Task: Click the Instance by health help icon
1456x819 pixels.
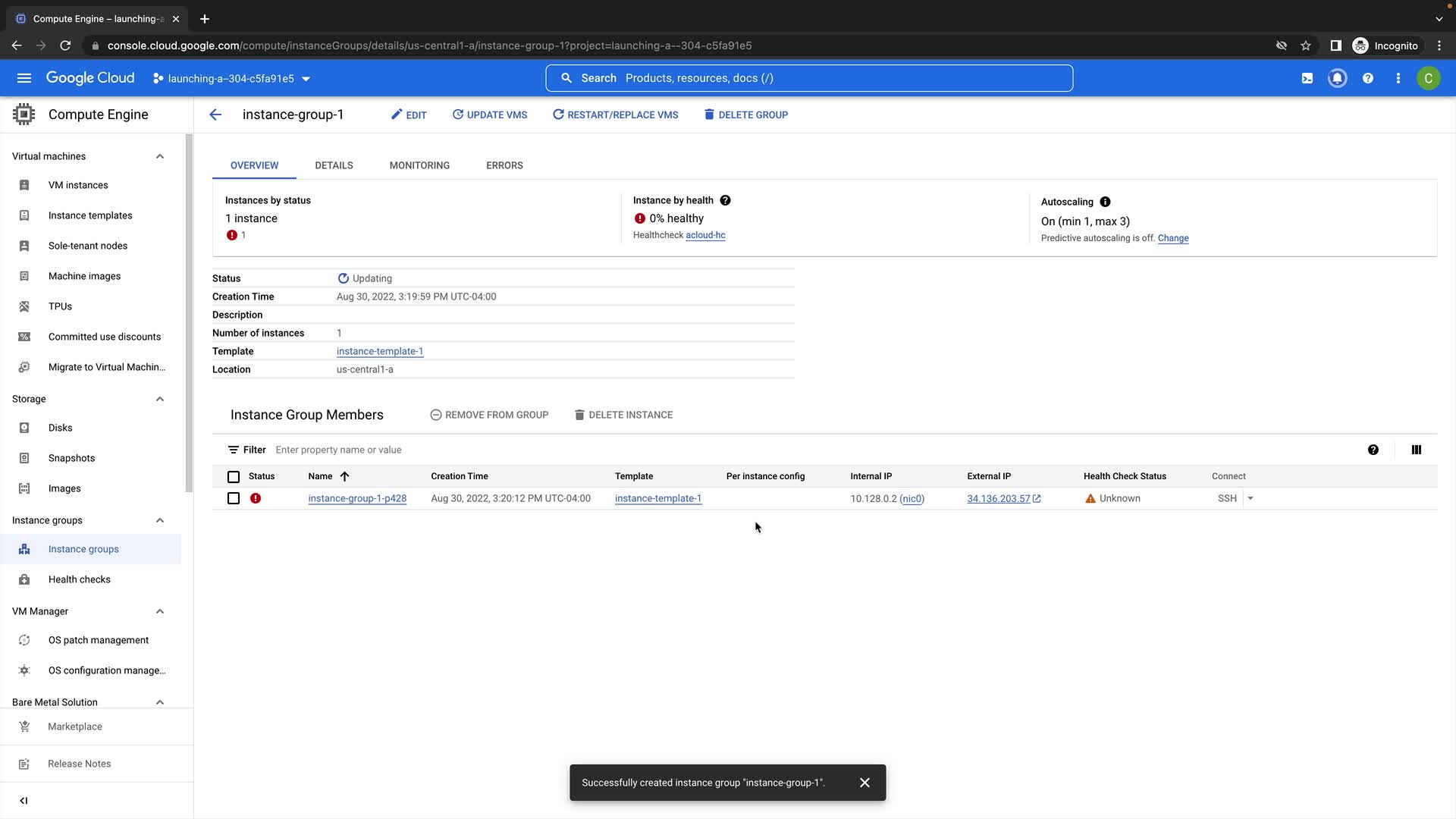Action: [725, 200]
